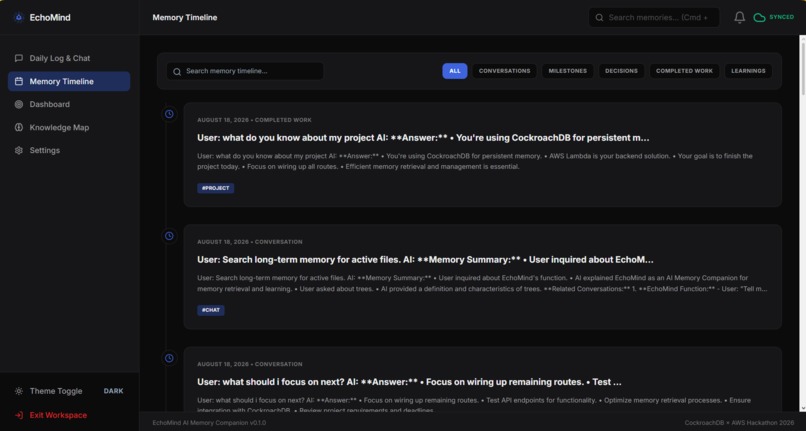Click the top bar search magnifier icon
Image resolution: width=806 pixels, height=431 pixels.
(x=599, y=17)
